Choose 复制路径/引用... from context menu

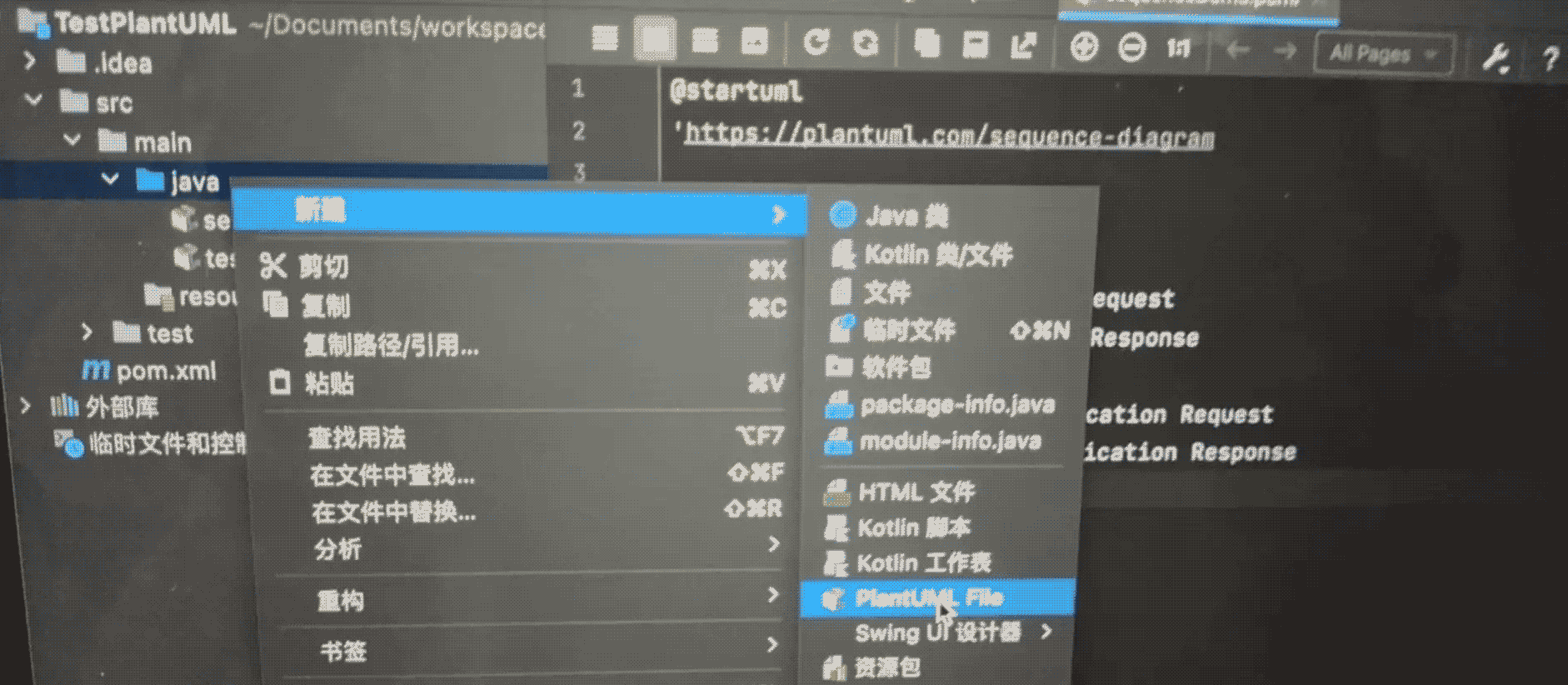(x=392, y=345)
